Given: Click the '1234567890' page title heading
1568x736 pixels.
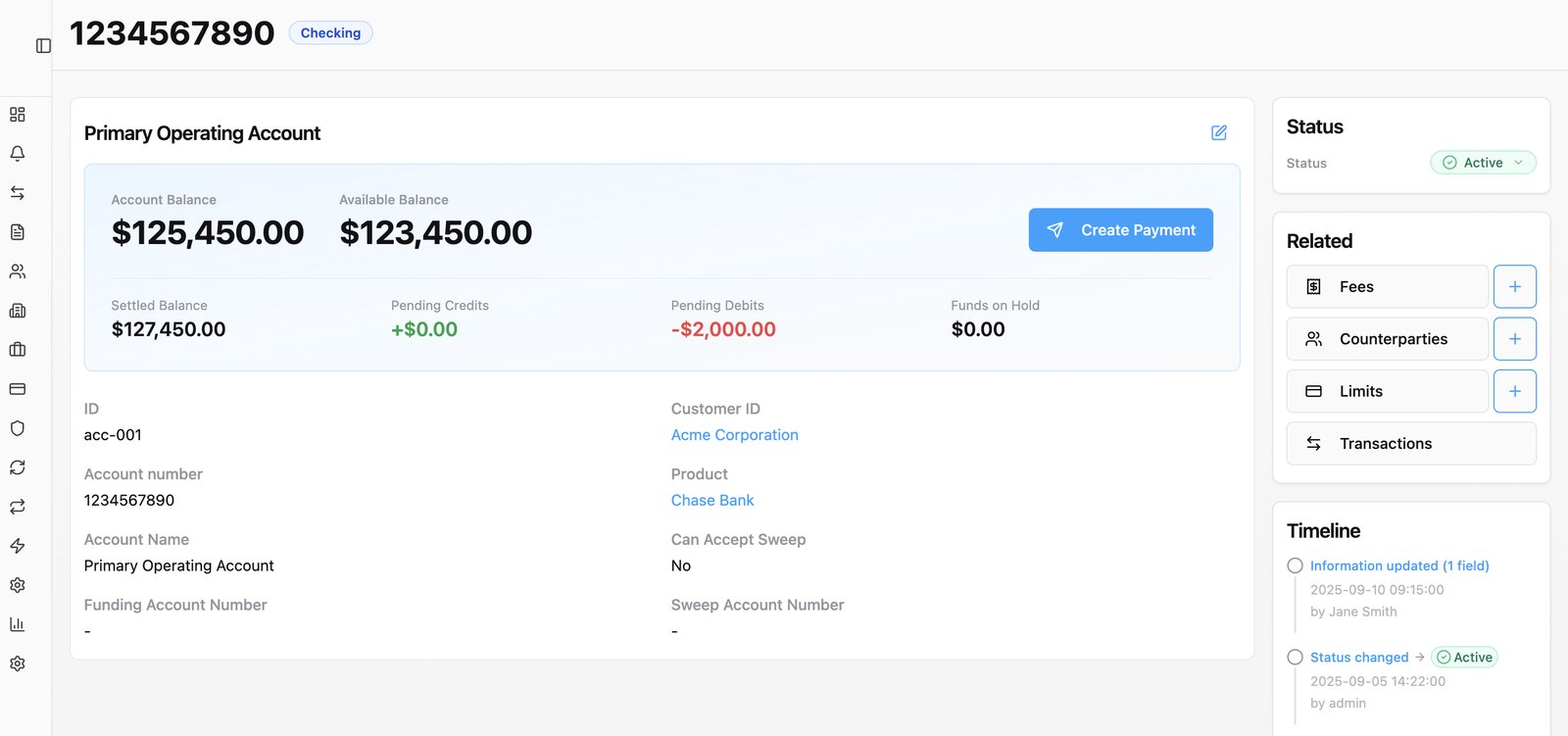Looking at the screenshot, I should (172, 33).
